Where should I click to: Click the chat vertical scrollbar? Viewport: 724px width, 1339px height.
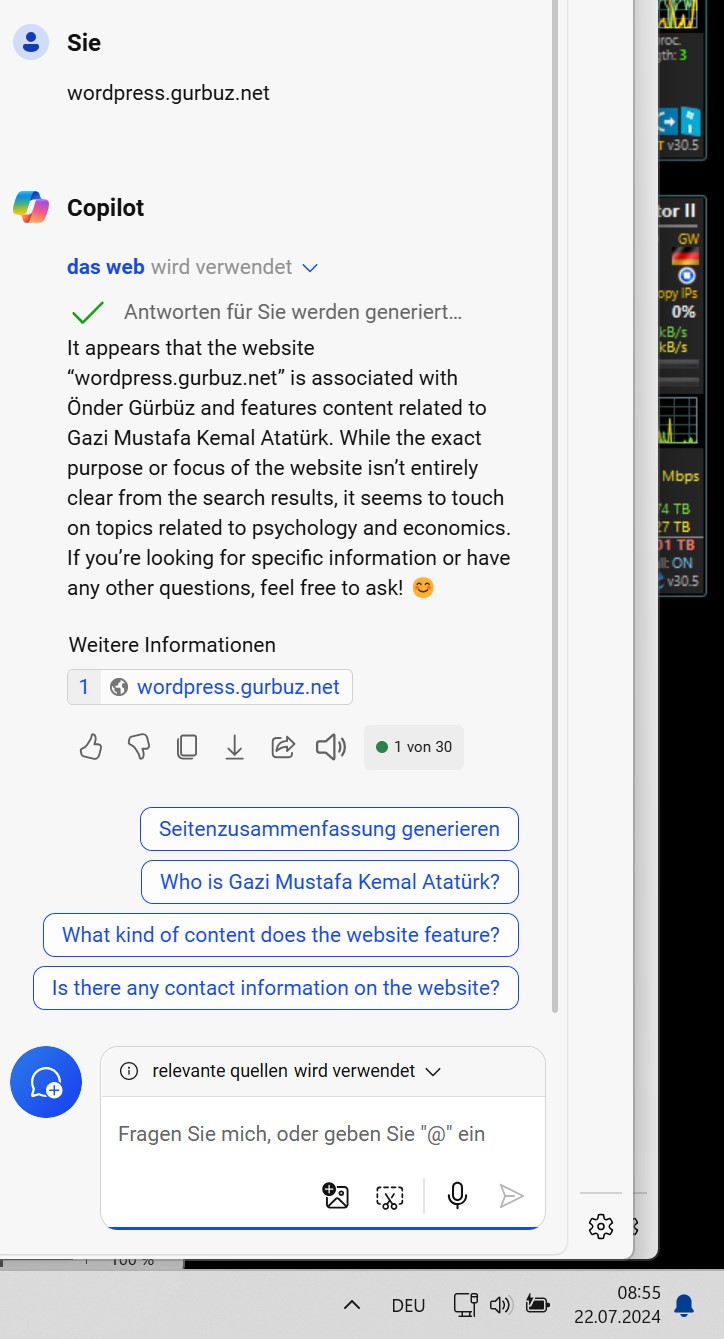556,505
